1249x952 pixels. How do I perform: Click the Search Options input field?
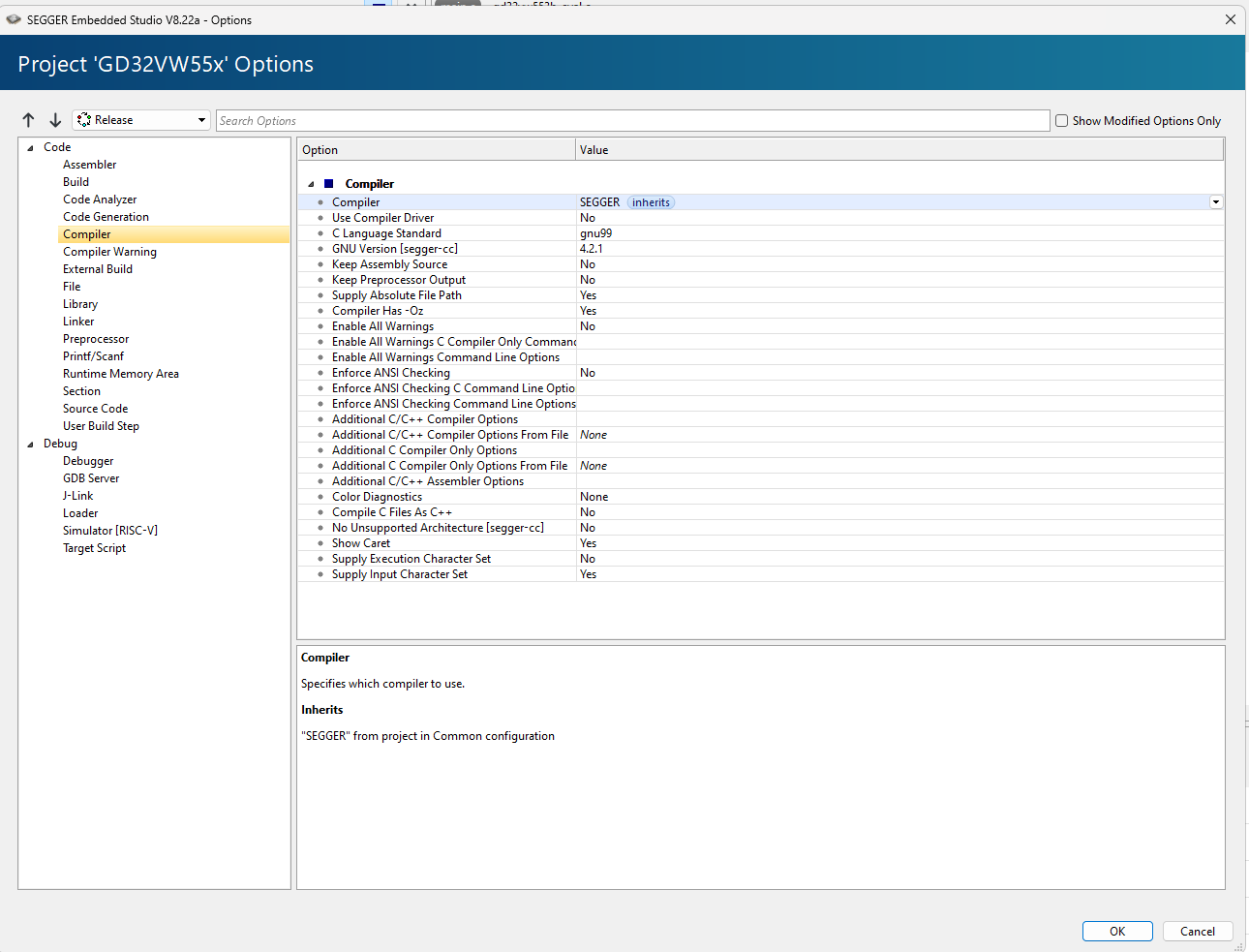click(x=632, y=121)
